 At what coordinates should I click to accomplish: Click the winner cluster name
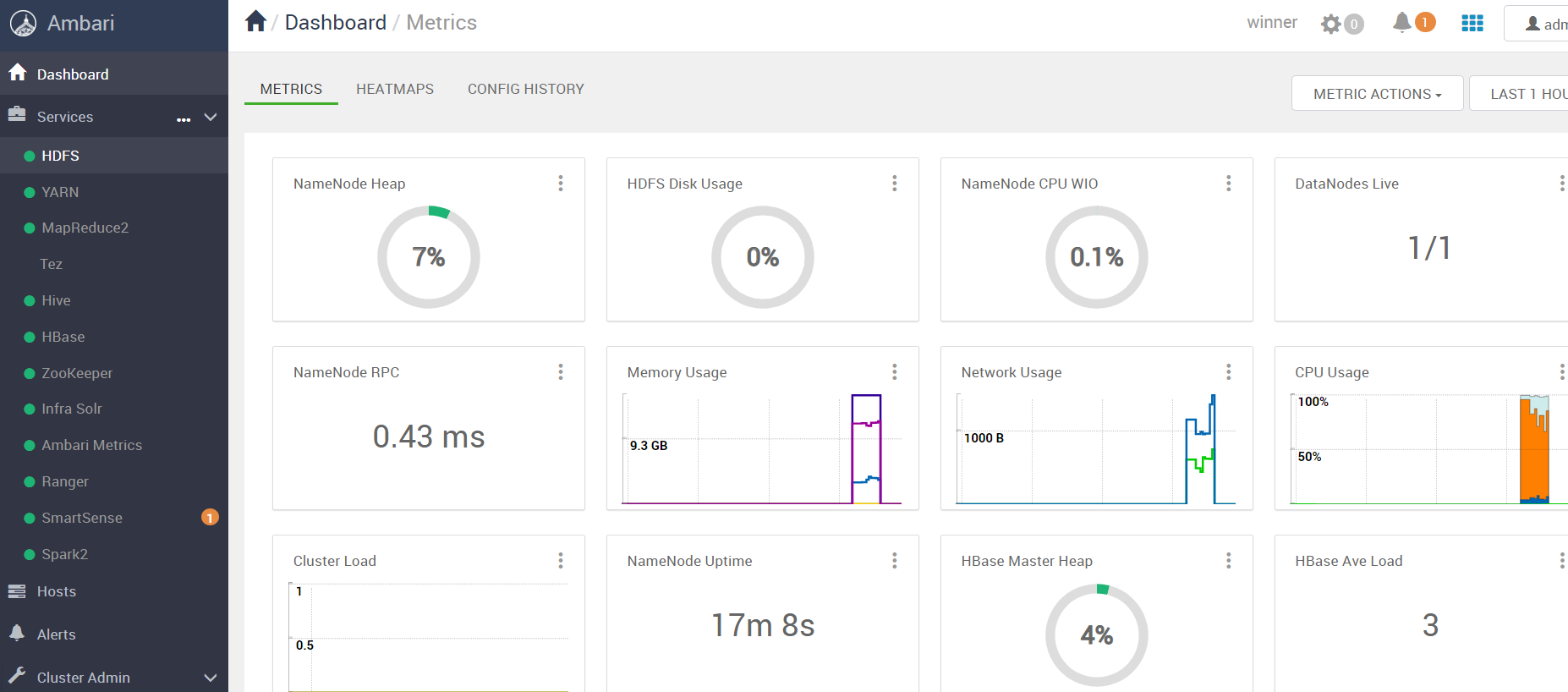(x=1272, y=23)
